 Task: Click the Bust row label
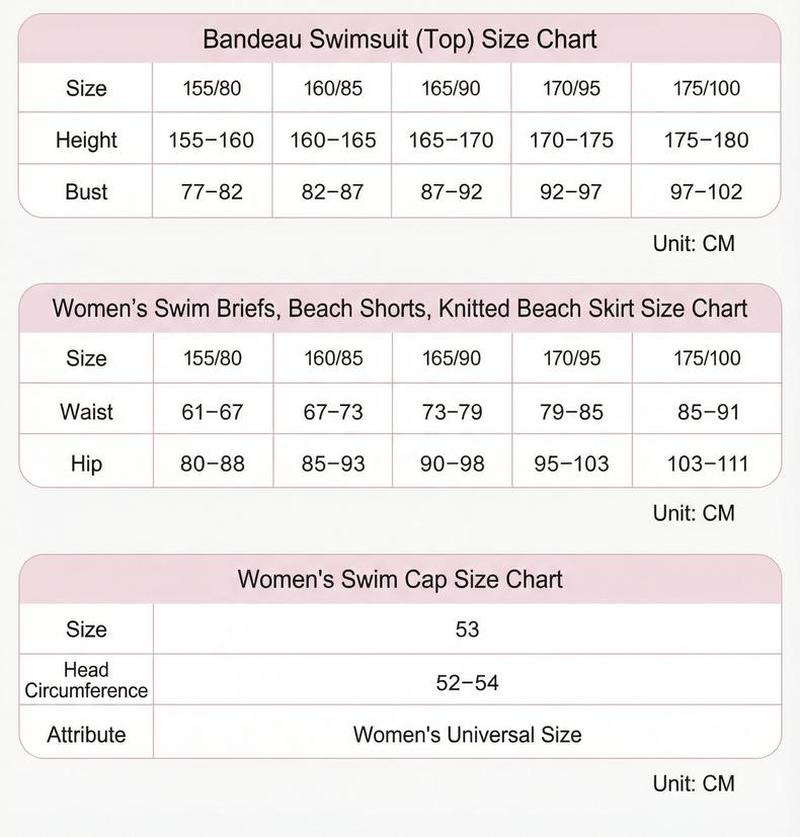86,192
